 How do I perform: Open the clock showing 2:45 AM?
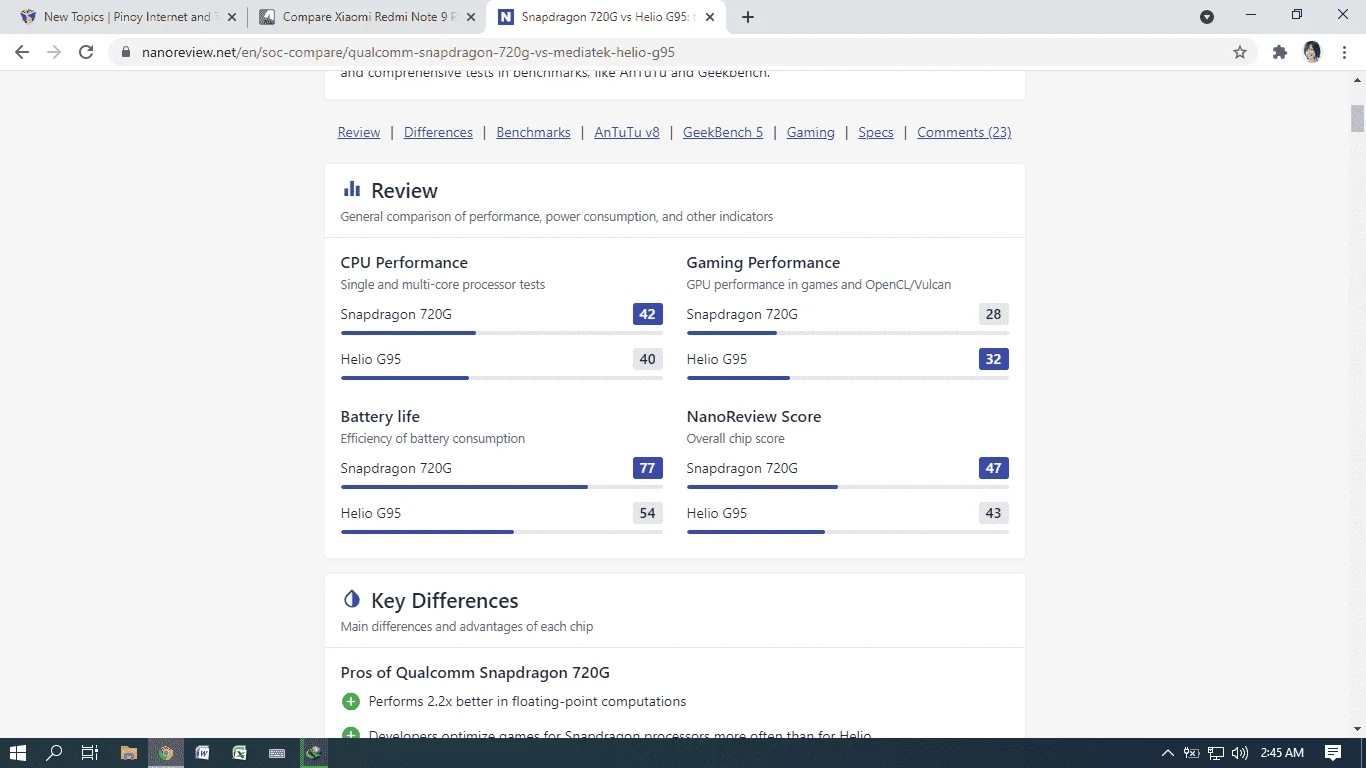[1282, 753]
